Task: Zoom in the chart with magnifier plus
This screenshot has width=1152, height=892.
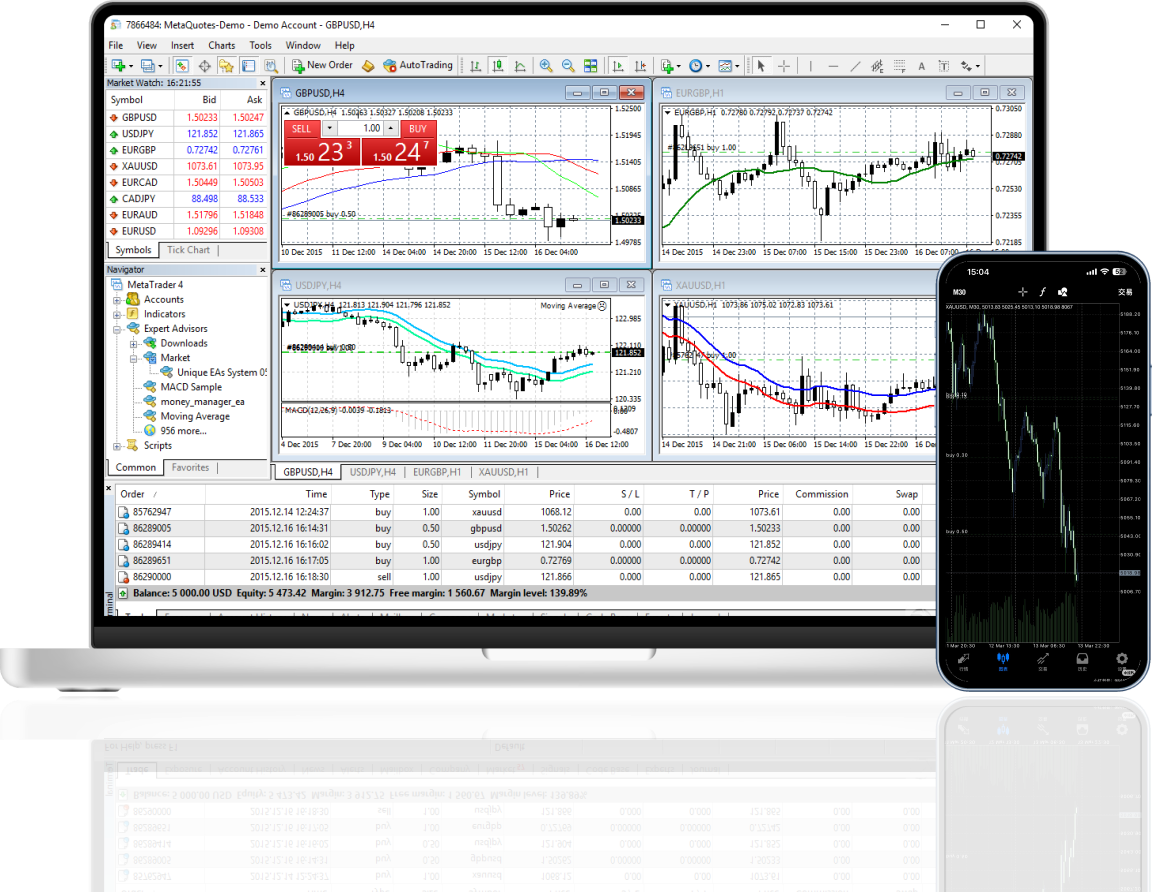Action: point(546,66)
